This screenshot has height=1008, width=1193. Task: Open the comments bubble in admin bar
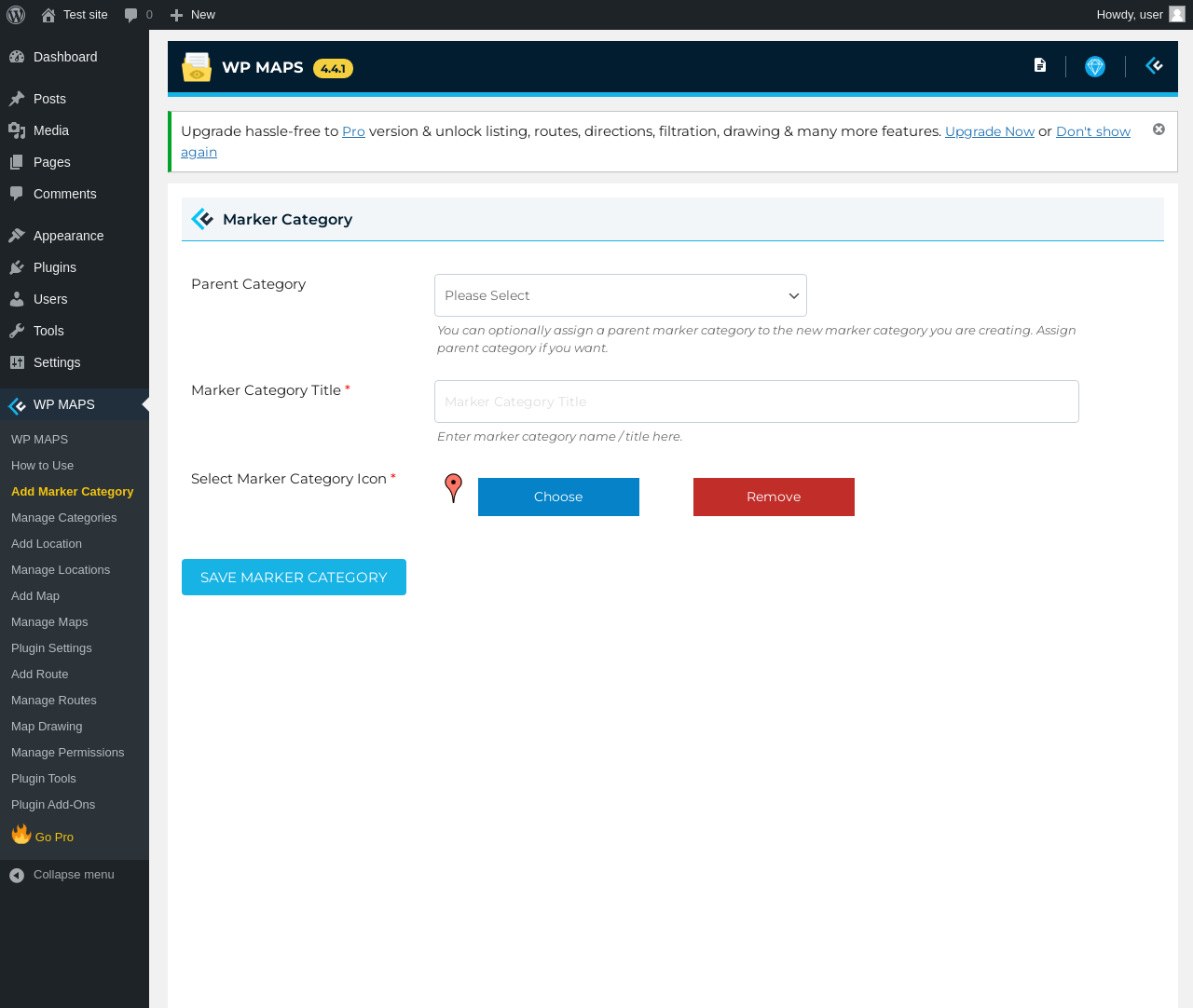click(138, 15)
